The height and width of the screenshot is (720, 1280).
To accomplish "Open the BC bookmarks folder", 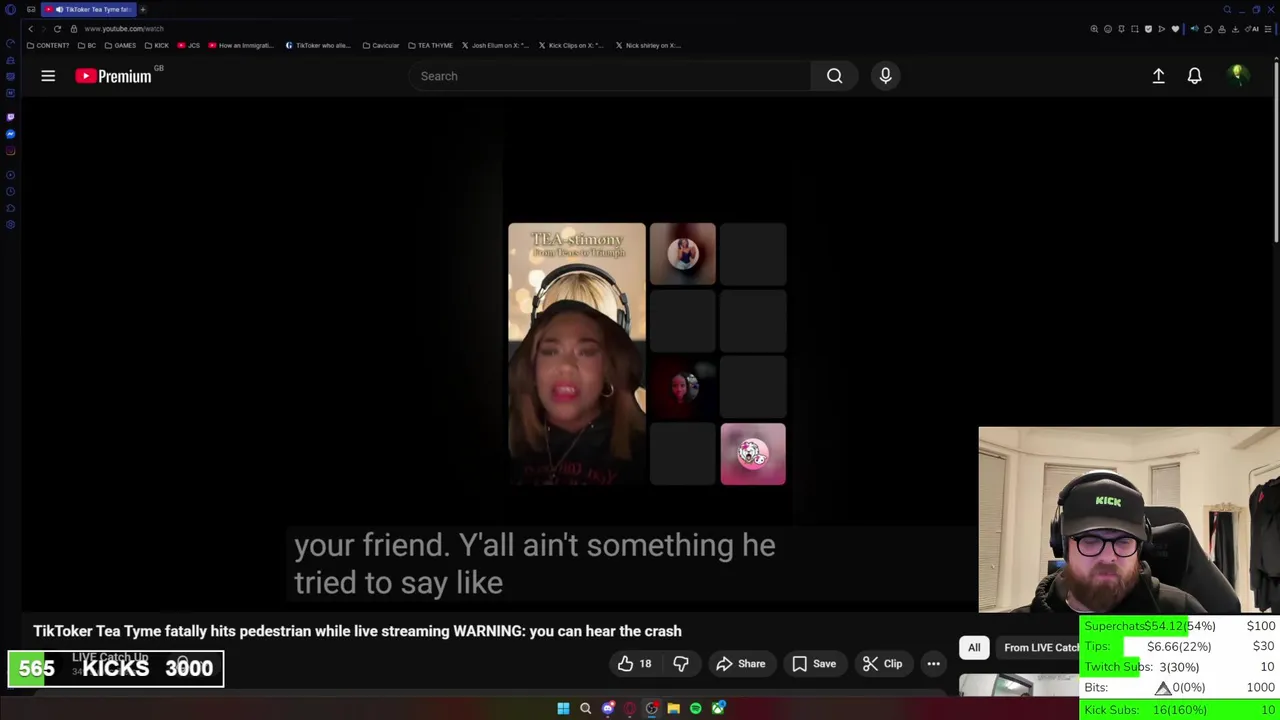I will point(87,45).
